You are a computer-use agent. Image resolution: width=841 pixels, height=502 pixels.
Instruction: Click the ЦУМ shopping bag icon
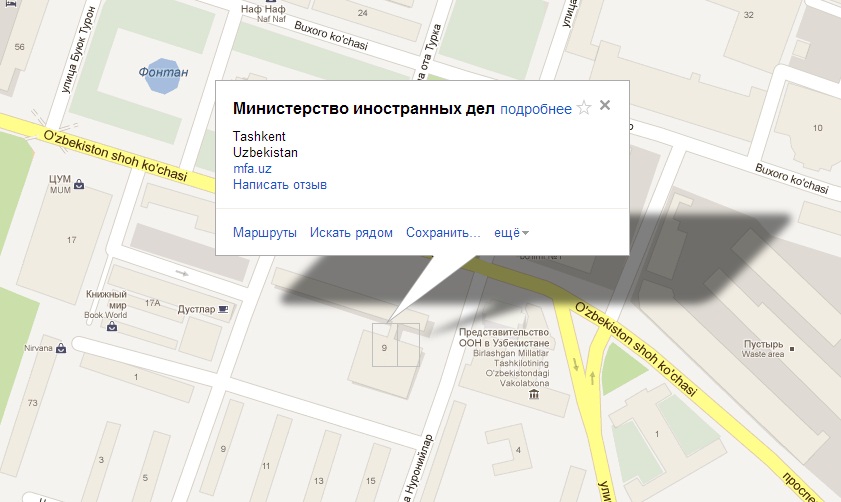click(x=79, y=184)
